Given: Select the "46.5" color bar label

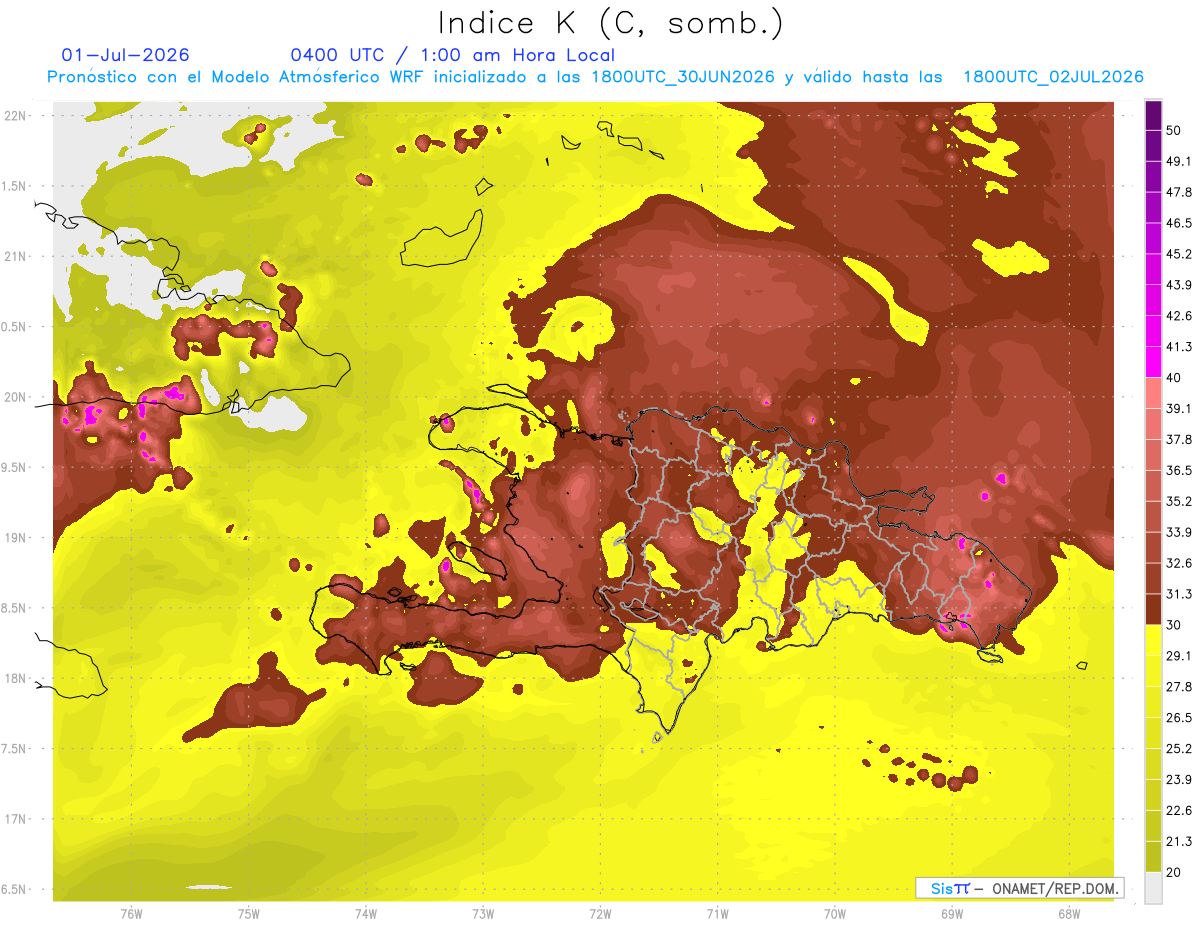Looking at the screenshot, I should tap(1178, 223).
